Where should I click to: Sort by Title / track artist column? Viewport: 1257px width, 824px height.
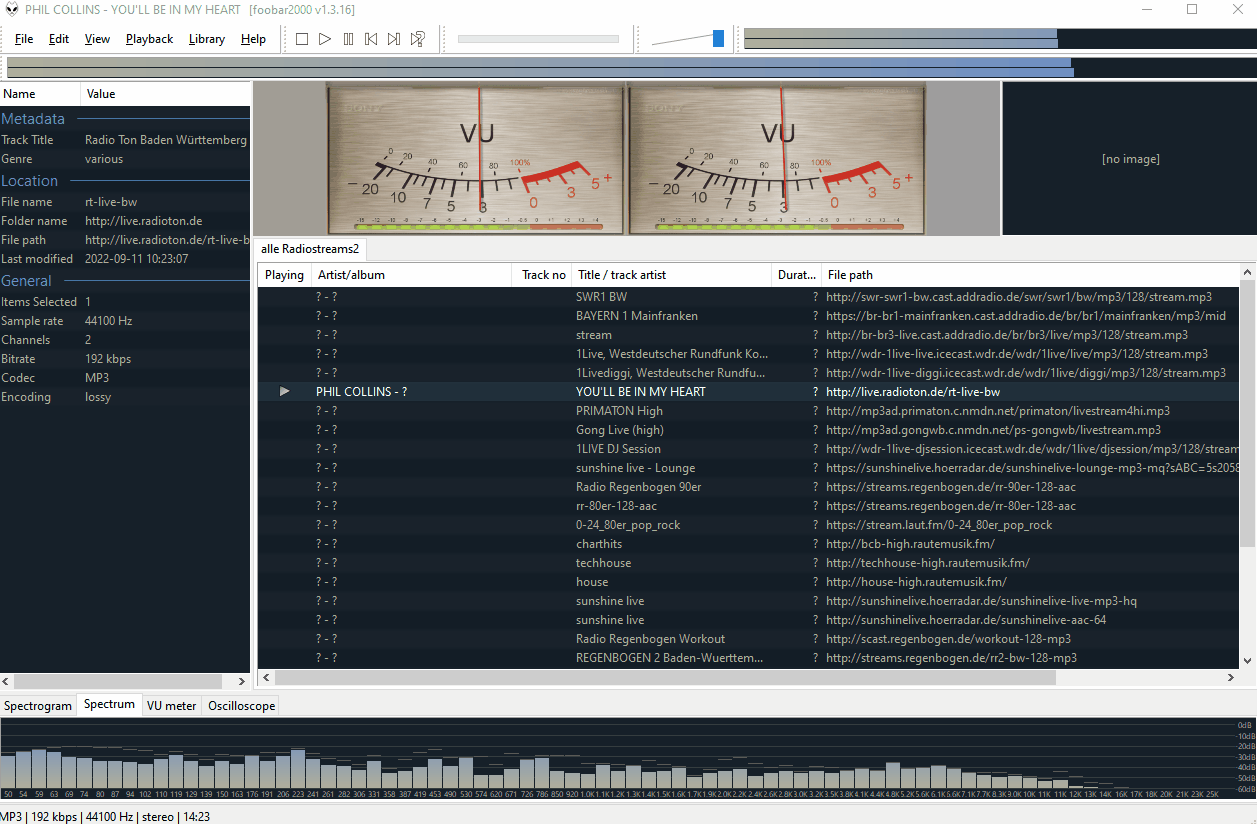click(x=671, y=274)
